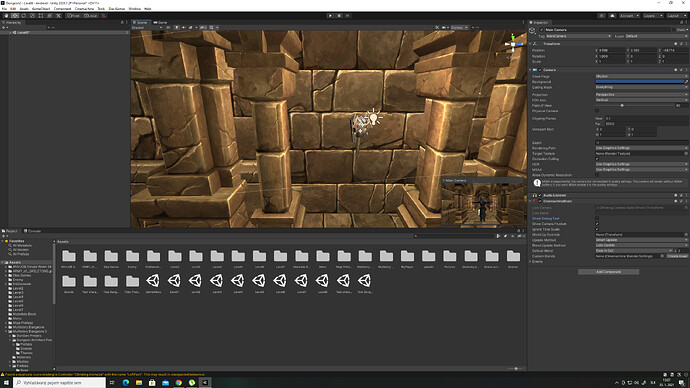Open the Clear Flags dropdown
The height and width of the screenshot is (388, 690).
point(641,76)
